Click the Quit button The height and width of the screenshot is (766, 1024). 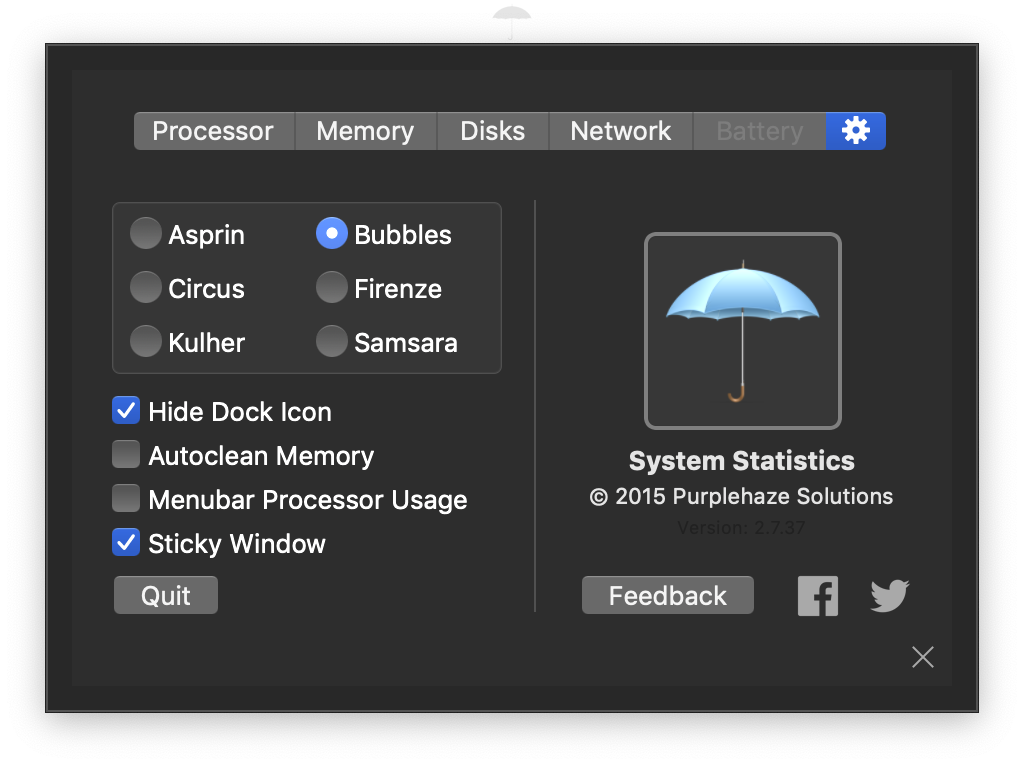click(x=166, y=596)
